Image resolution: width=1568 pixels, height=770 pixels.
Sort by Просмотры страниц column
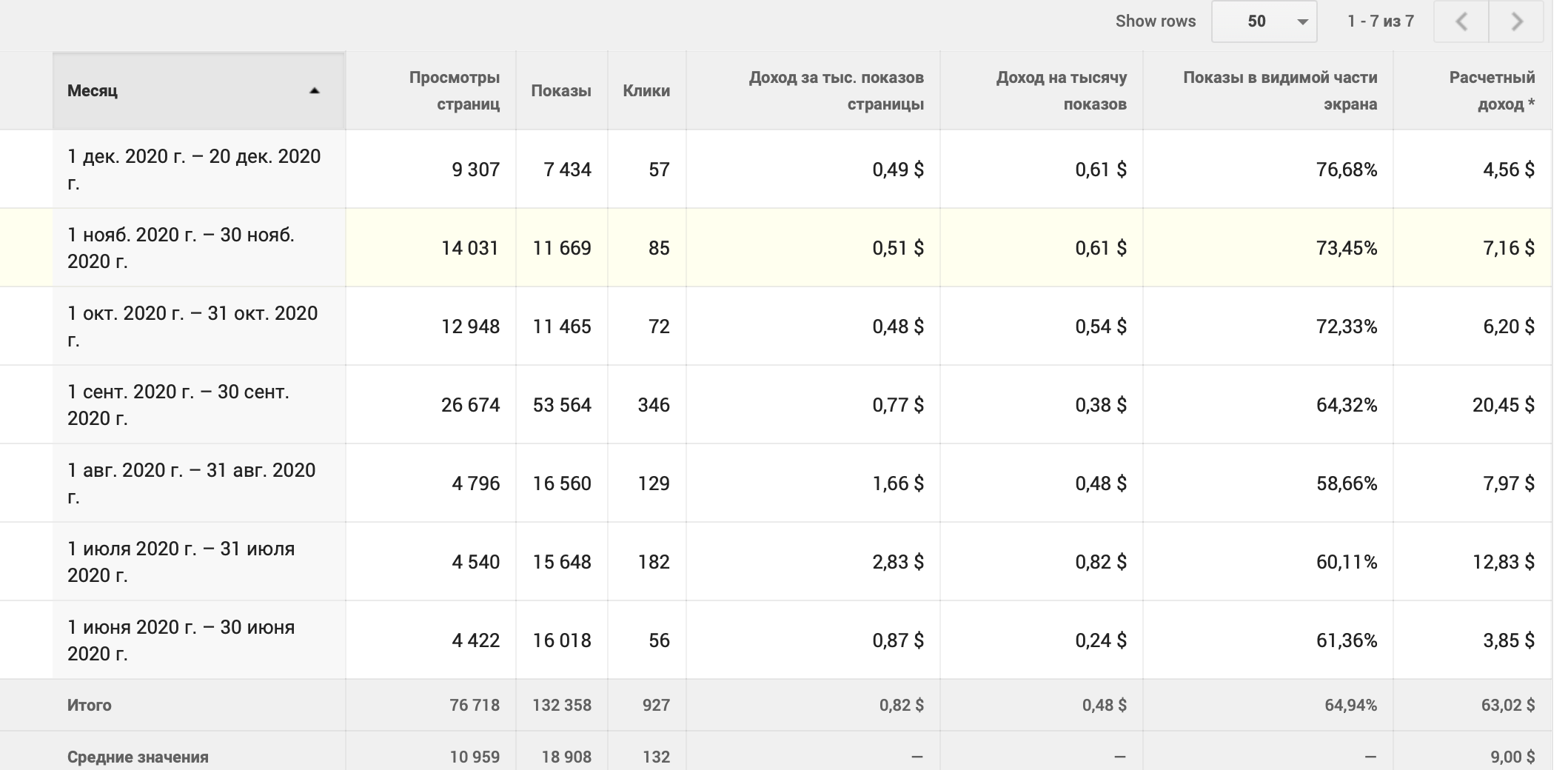click(454, 90)
